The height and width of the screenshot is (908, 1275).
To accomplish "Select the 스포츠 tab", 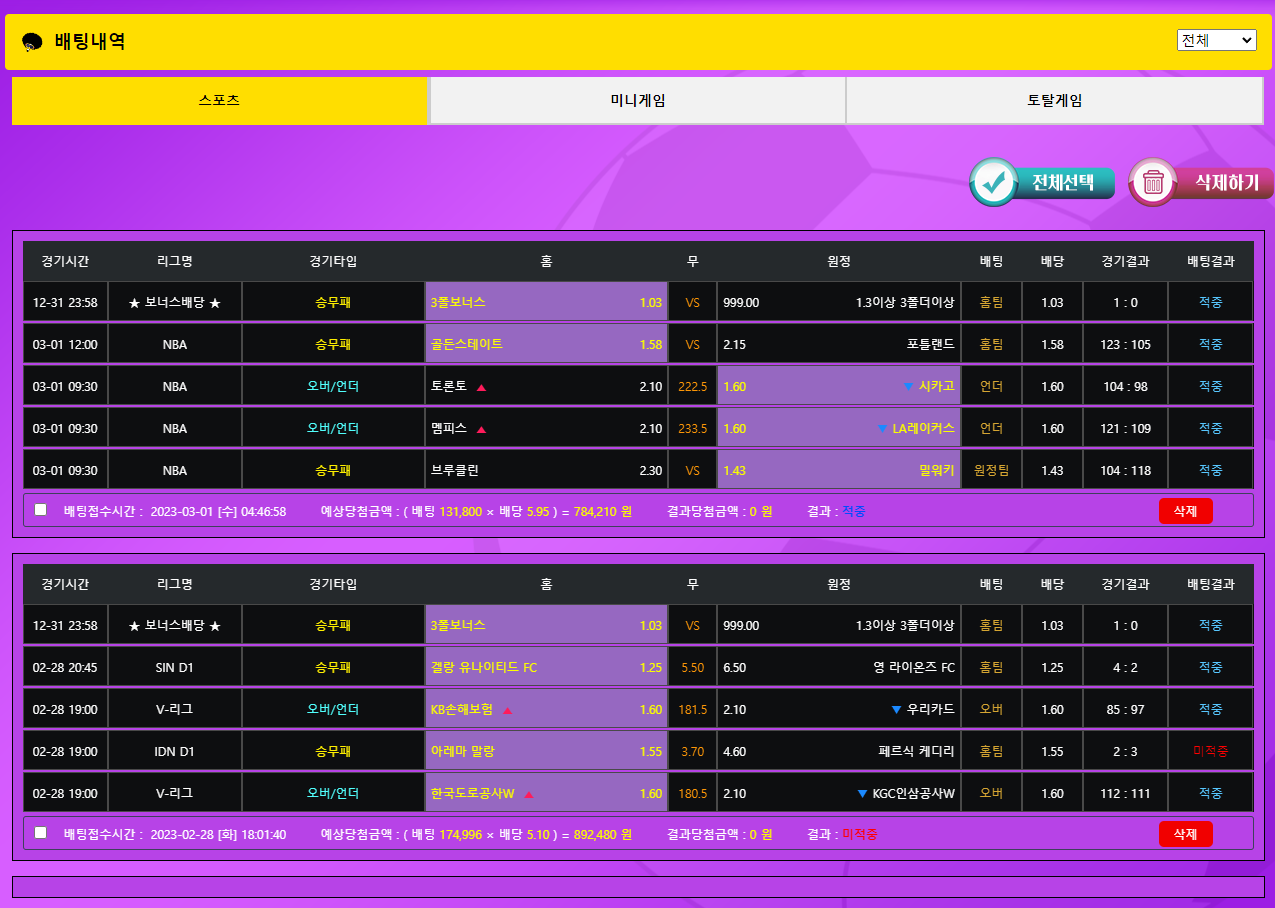I will tap(220, 101).
